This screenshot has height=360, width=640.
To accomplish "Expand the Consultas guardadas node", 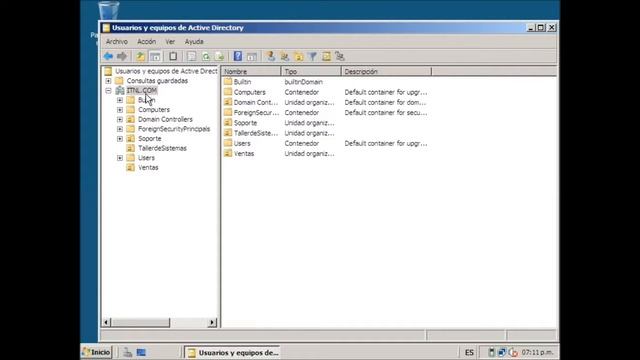I will pyautogui.click(x=108, y=81).
